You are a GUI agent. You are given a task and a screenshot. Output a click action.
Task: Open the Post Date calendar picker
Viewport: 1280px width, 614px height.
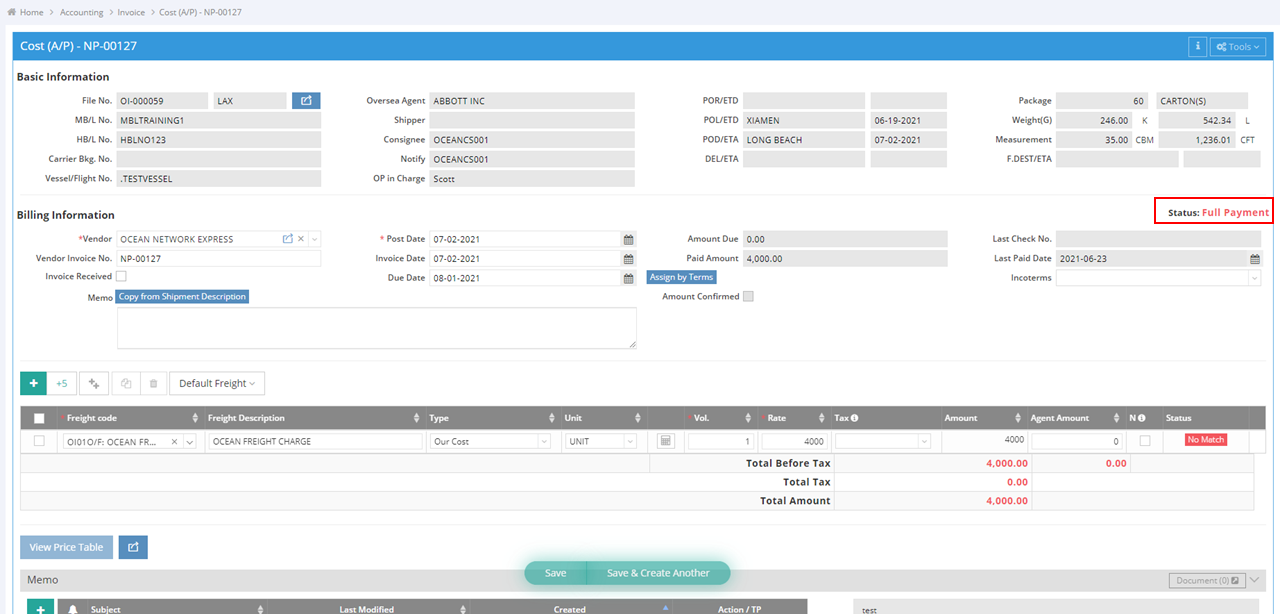pyautogui.click(x=628, y=240)
